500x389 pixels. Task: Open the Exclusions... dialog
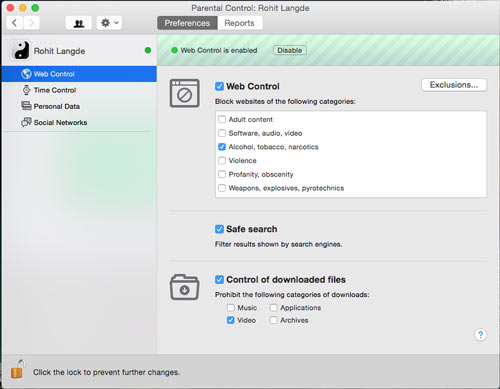click(x=454, y=85)
